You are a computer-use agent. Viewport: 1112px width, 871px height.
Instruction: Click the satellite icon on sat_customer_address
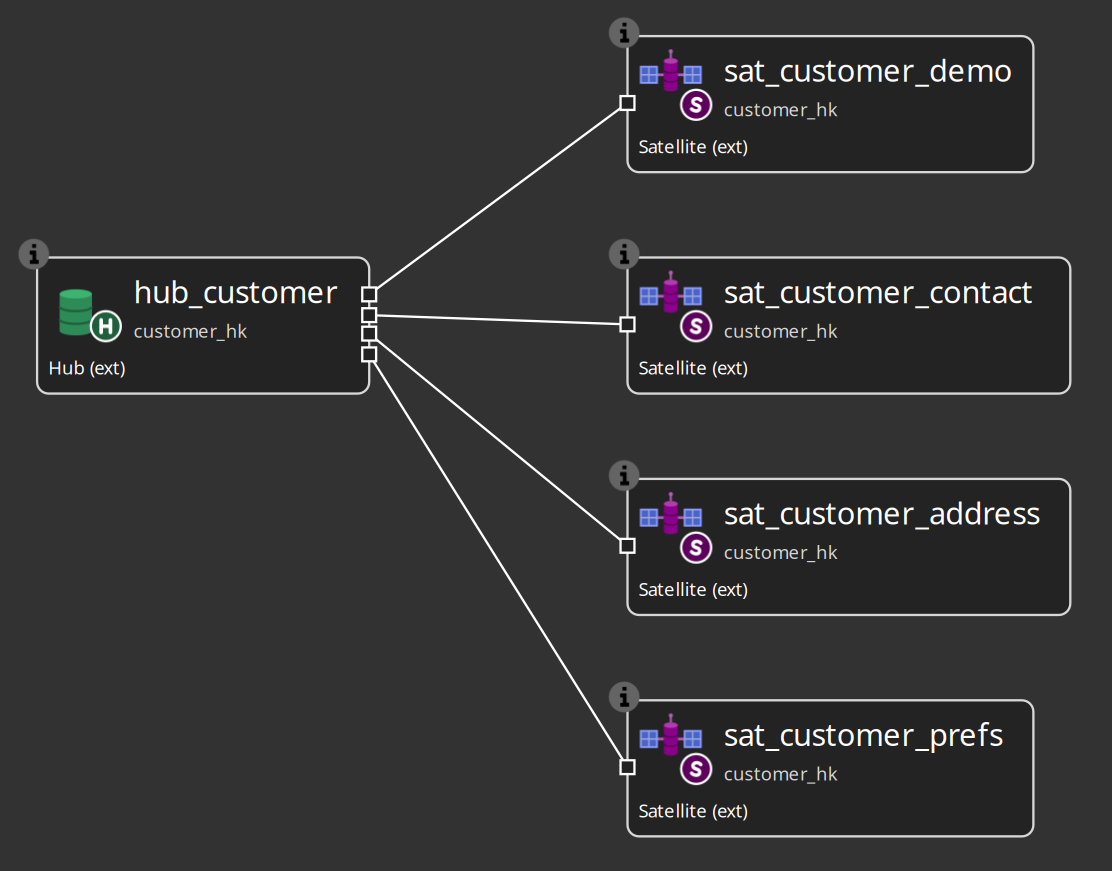pos(671,514)
